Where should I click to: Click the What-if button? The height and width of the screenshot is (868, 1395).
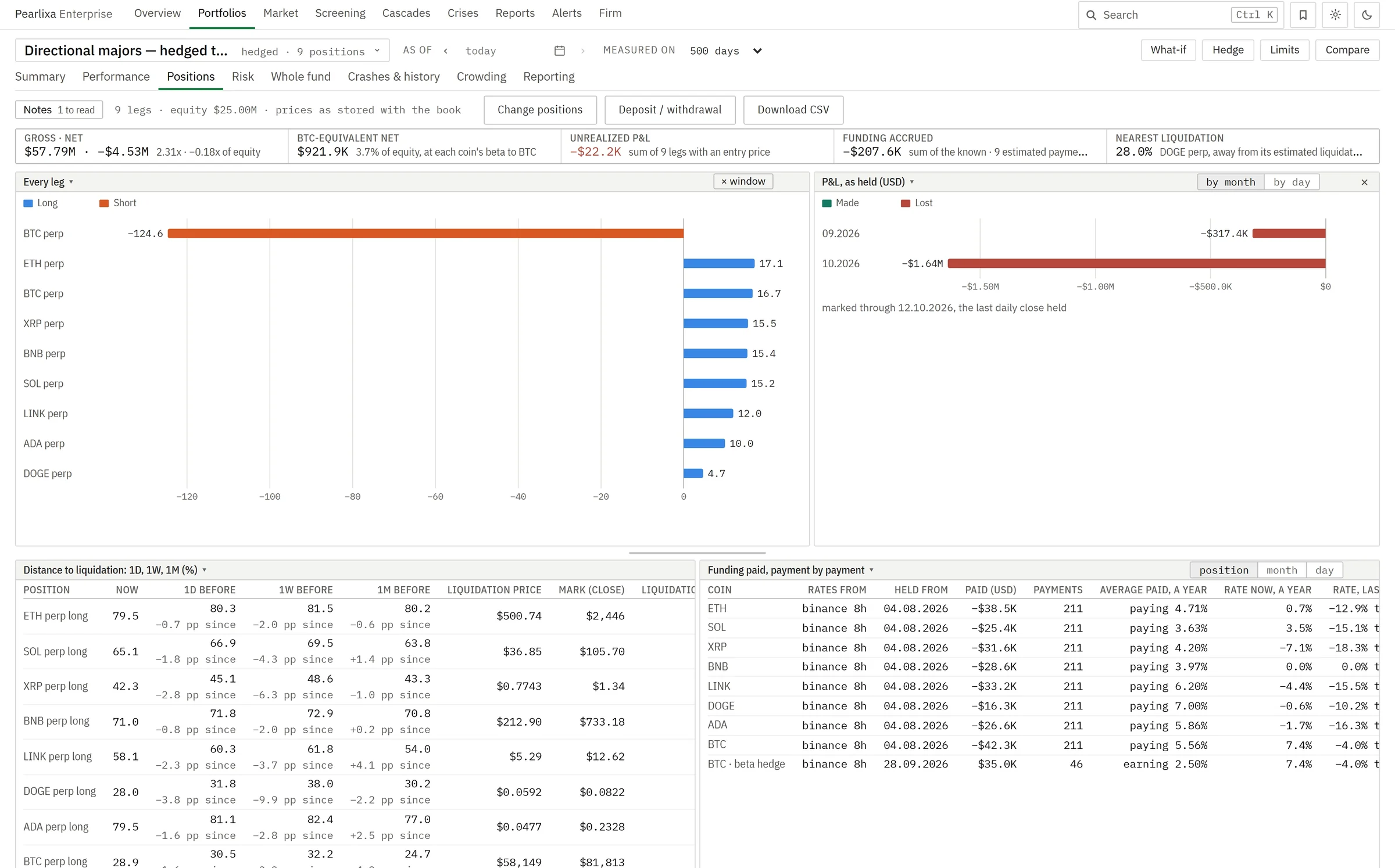(x=1168, y=50)
